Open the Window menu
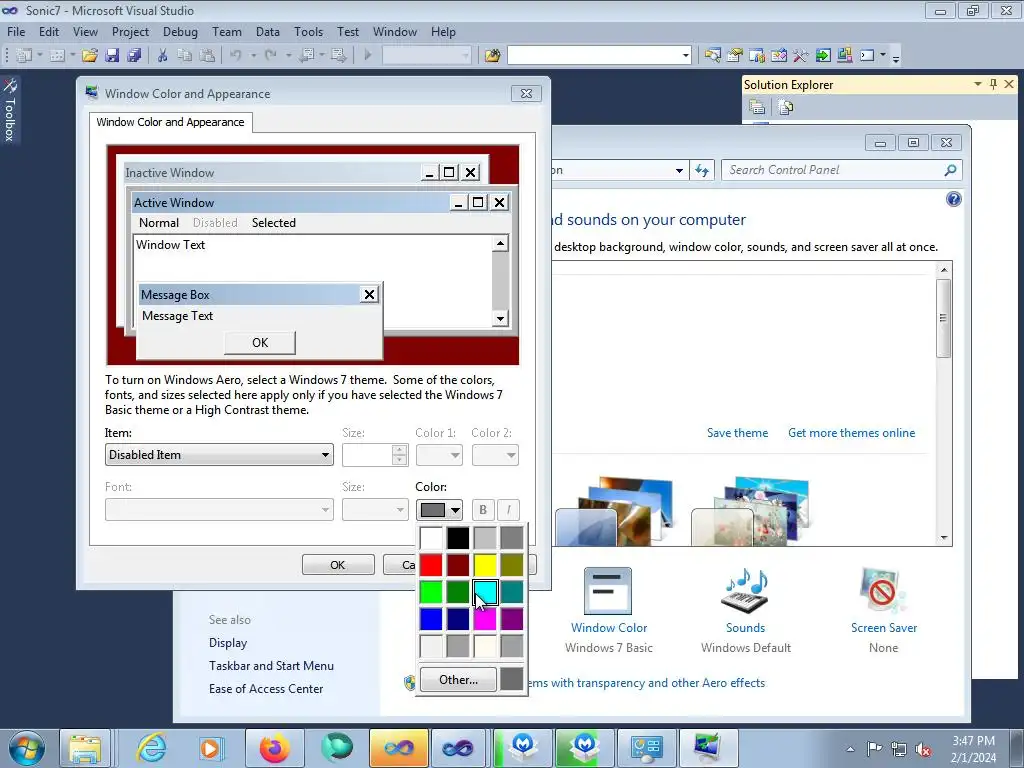This screenshot has height=768, width=1024. (394, 32)
